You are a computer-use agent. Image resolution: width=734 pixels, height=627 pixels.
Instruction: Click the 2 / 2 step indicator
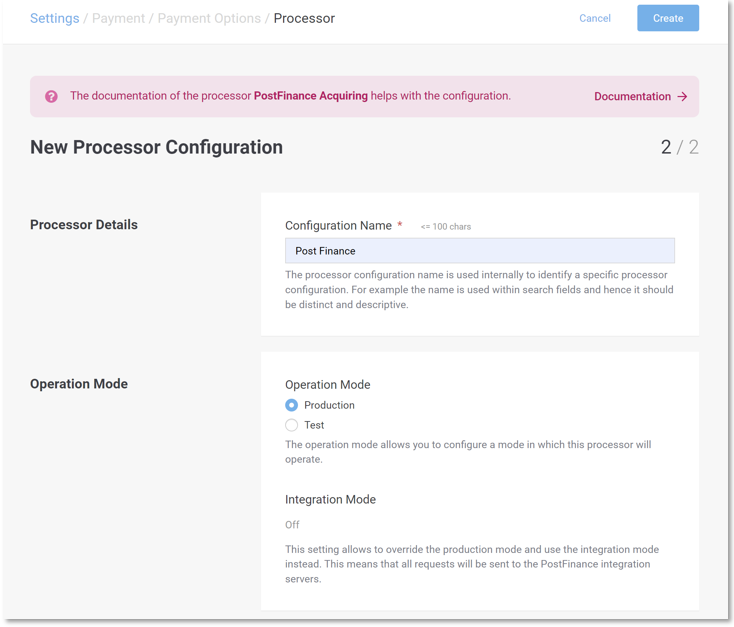tap(679, 147)
